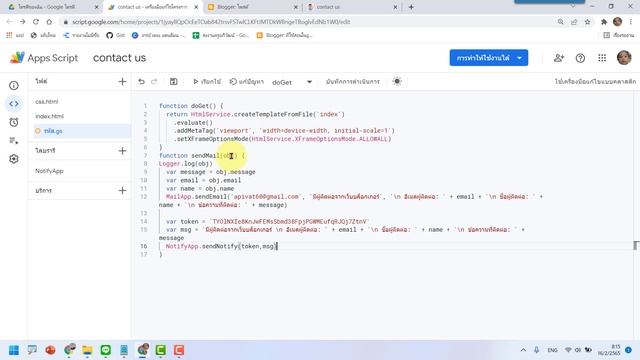Add a service with plus icon
Viewport: 640px width, 360px height.
click(x=122, y=191)
